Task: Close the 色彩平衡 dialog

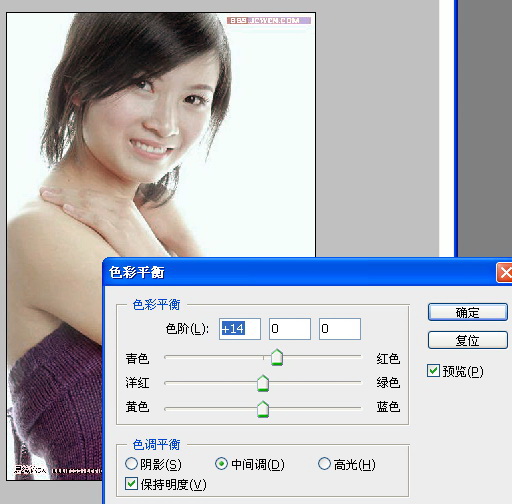Action: tap(504, 273)
